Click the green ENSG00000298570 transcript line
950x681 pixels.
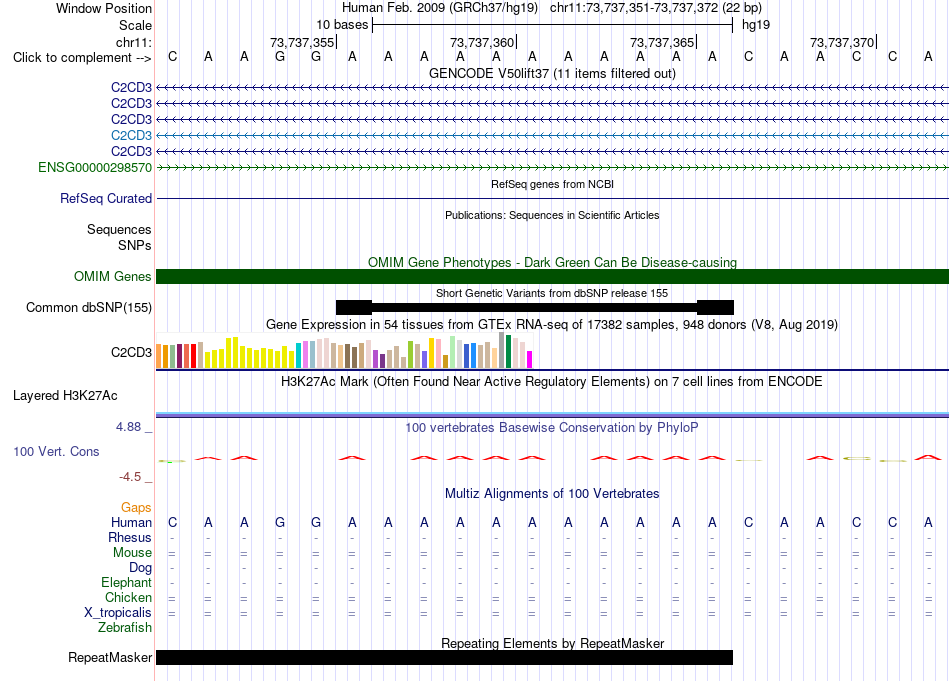point(552,167)
